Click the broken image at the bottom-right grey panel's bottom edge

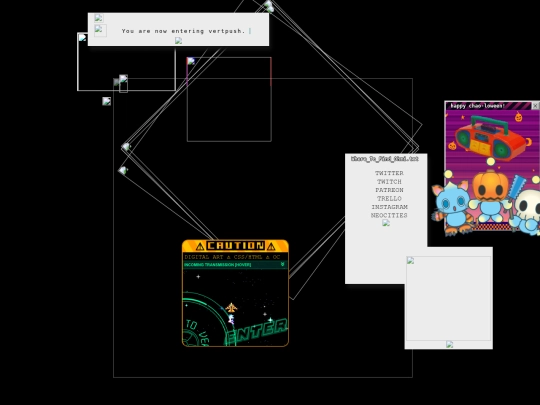[449, 344]
